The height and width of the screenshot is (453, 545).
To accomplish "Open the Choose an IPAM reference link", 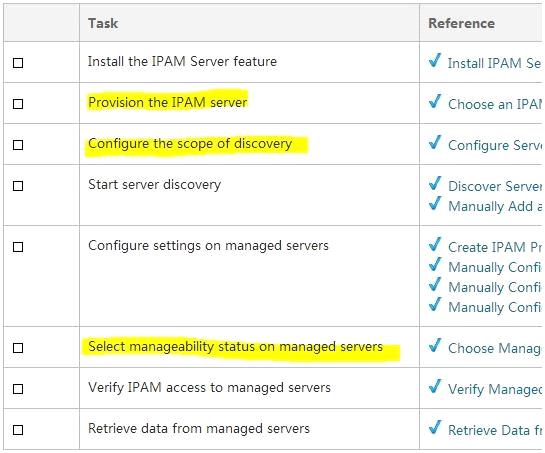I will pyautogui.click(x=495, y=104).
